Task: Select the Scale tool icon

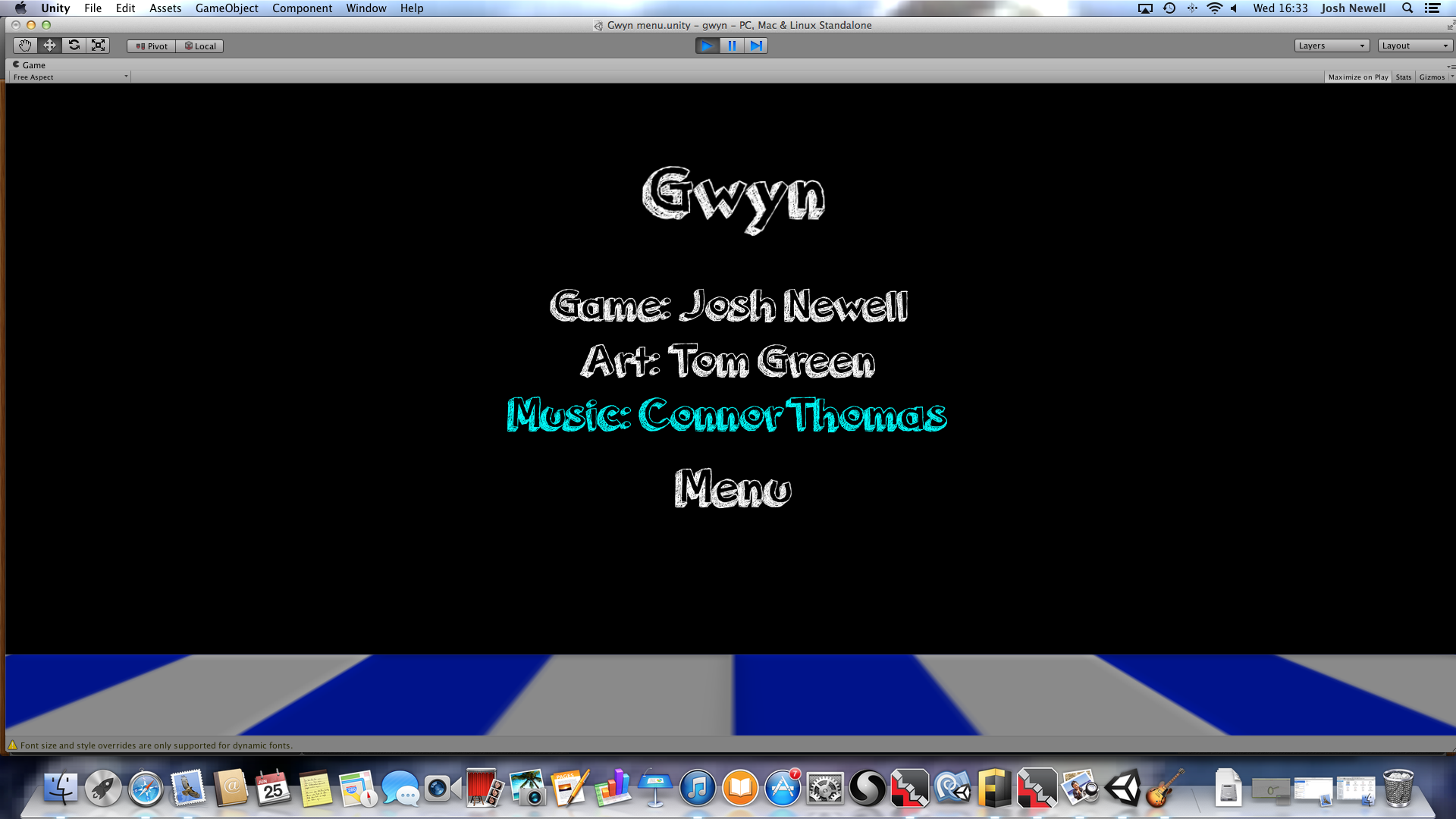Action: [x=98, y=45]
